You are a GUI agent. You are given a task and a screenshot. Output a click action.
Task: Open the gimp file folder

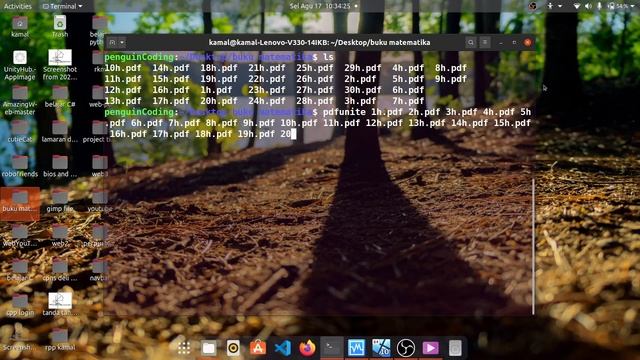(x=60, y=201)
